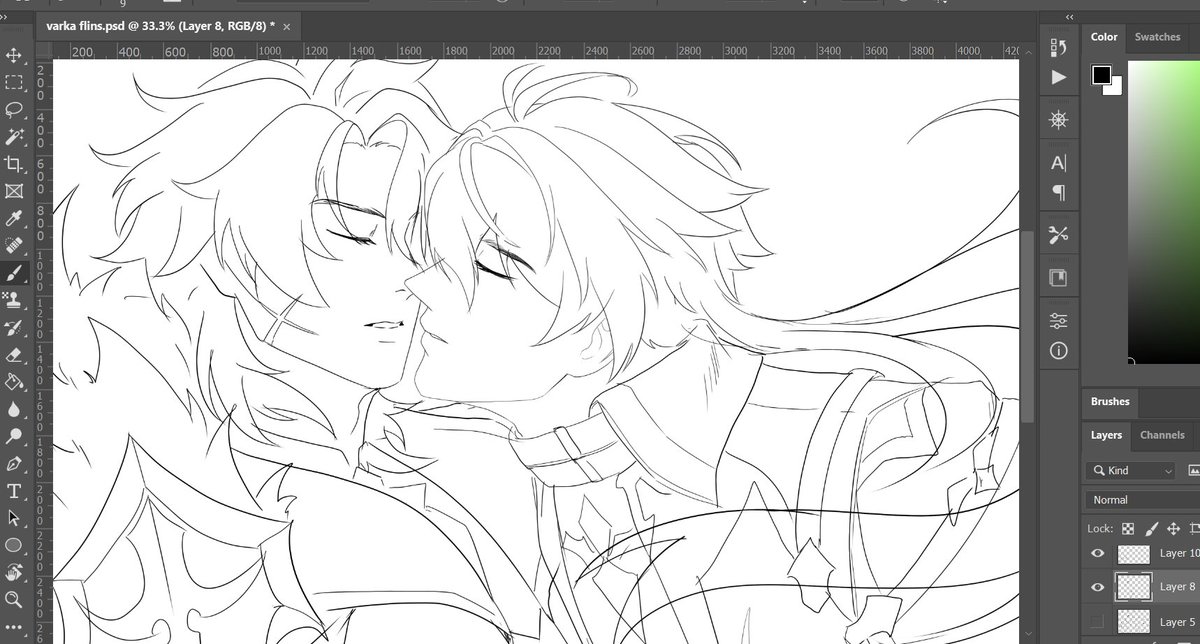Collapse the panel dock via double arrows
Screen dimensions: 1200x644
(x=1069, y=17)
